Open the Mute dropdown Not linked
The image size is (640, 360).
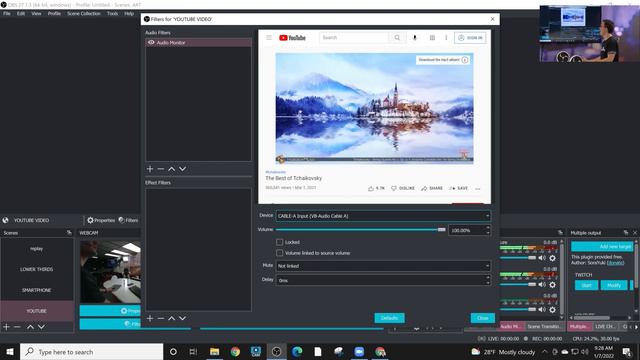tap(383, 266)
